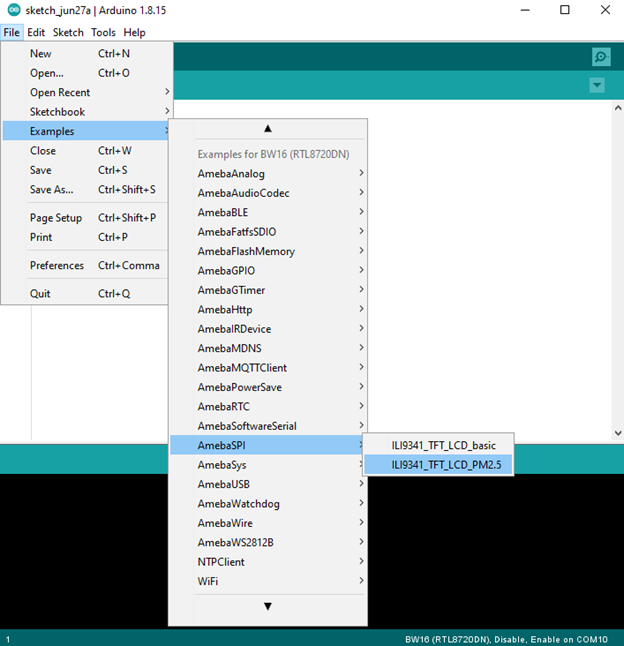Open the tab options dropdown arrow
This screenshot has width=624, height=646.
pos(597,85)
